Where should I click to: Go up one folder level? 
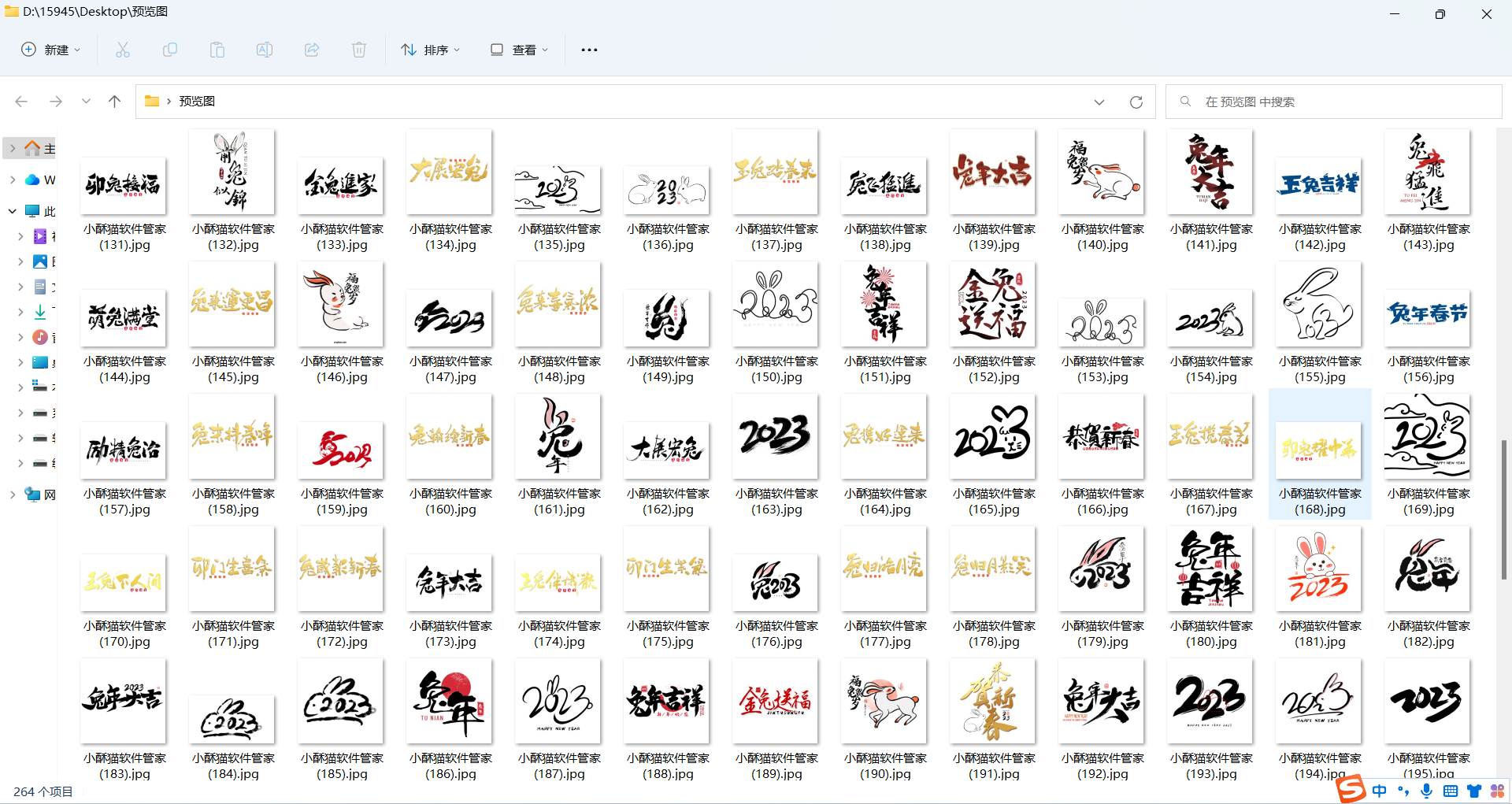[x=114, y=101]
